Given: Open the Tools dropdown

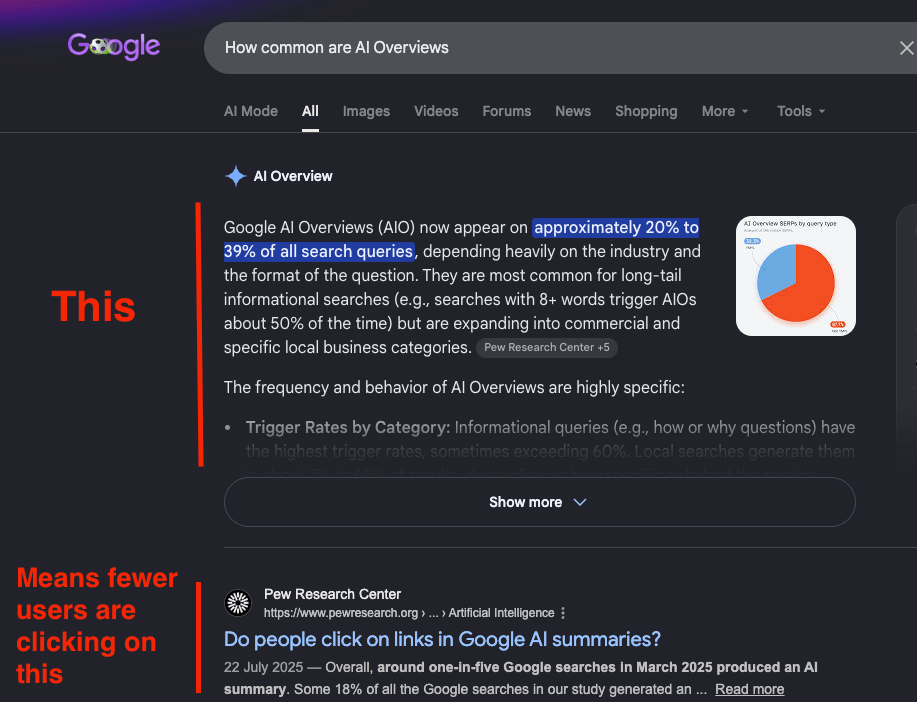Looking at the screenshot, I should (x=800, y=111).
